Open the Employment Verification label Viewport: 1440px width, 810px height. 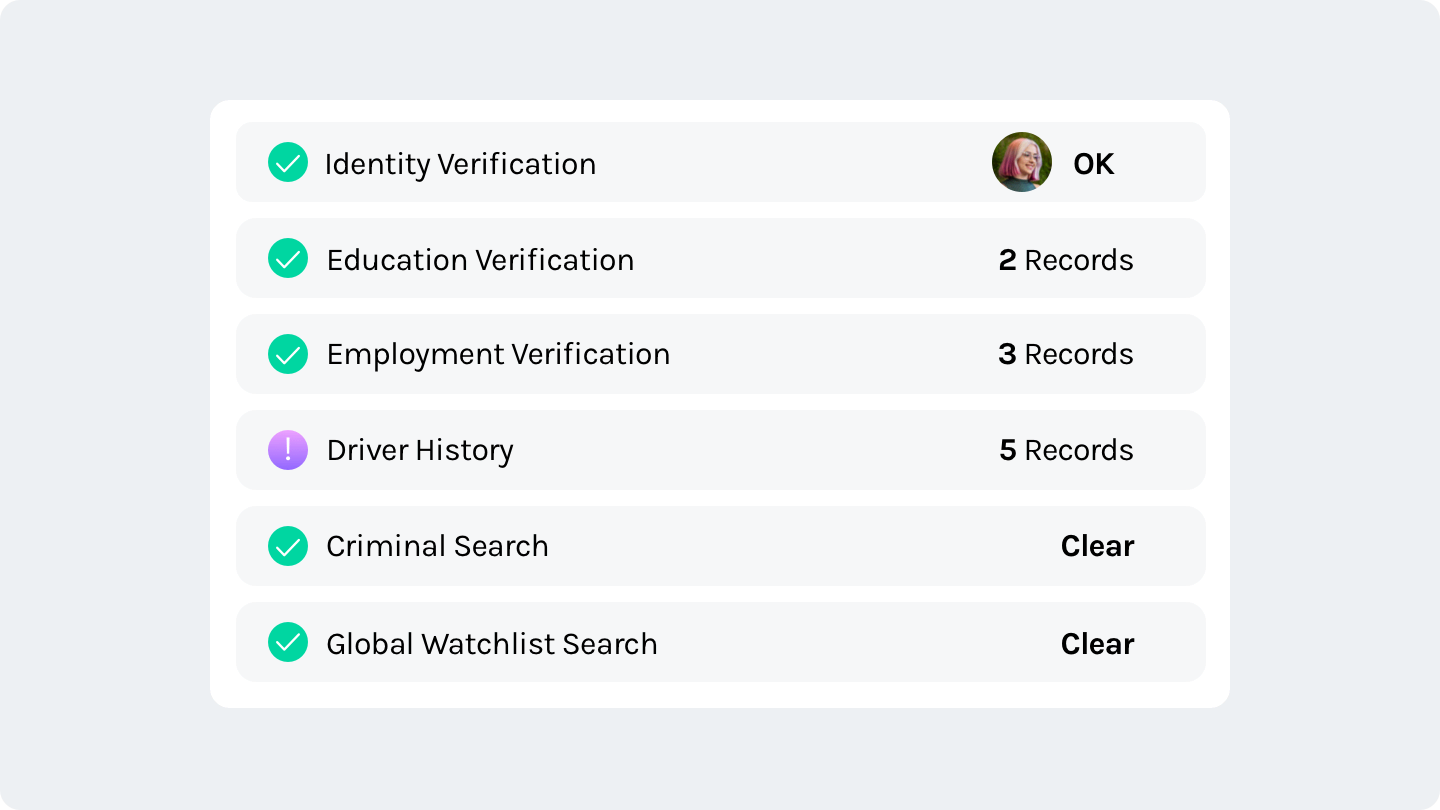498,355
